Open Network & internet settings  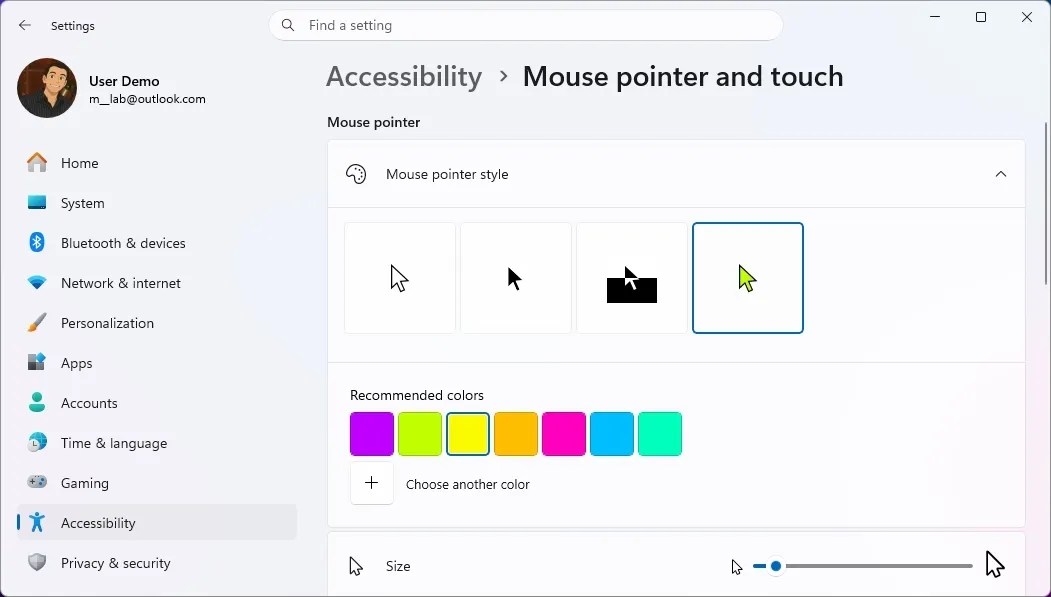pyautogui.click(x=157, y=283)
